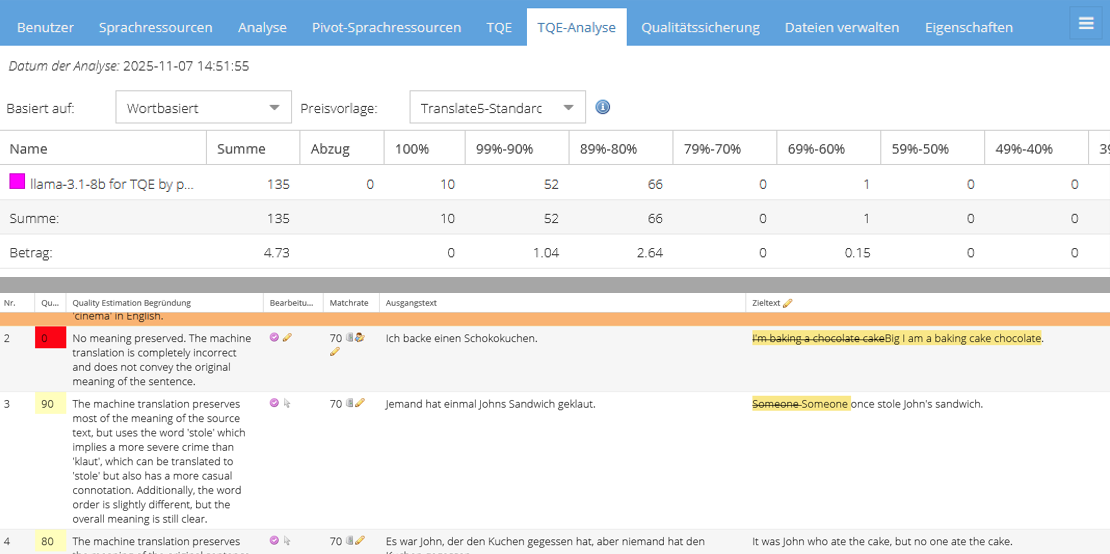1110x554 pixels.
Task: Click the user icon in row 2 Matchrate cell
Action: tap(359, 338)
